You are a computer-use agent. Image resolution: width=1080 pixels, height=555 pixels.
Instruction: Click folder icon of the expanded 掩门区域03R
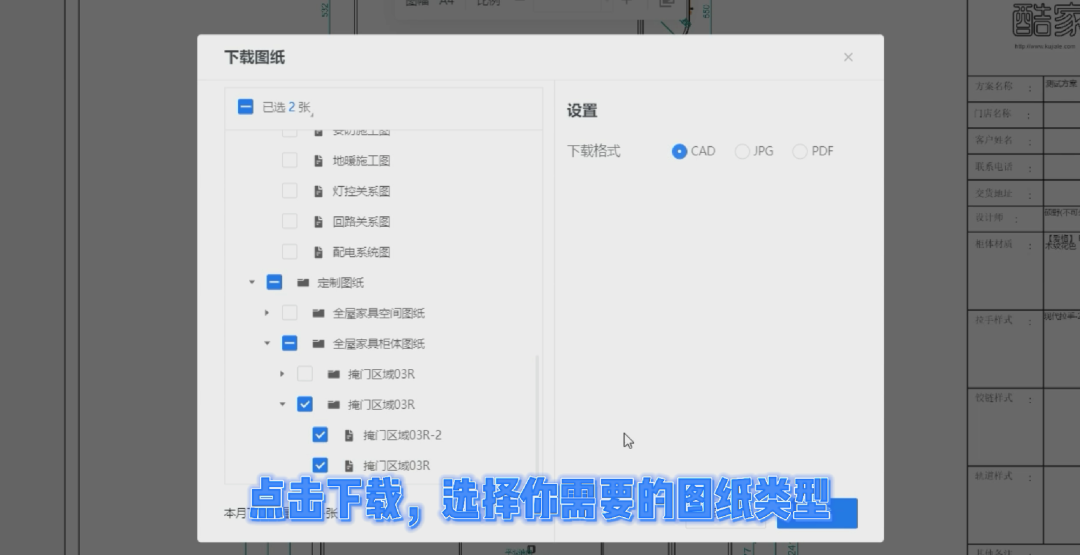pyautogui.click(x=333, y=405)
